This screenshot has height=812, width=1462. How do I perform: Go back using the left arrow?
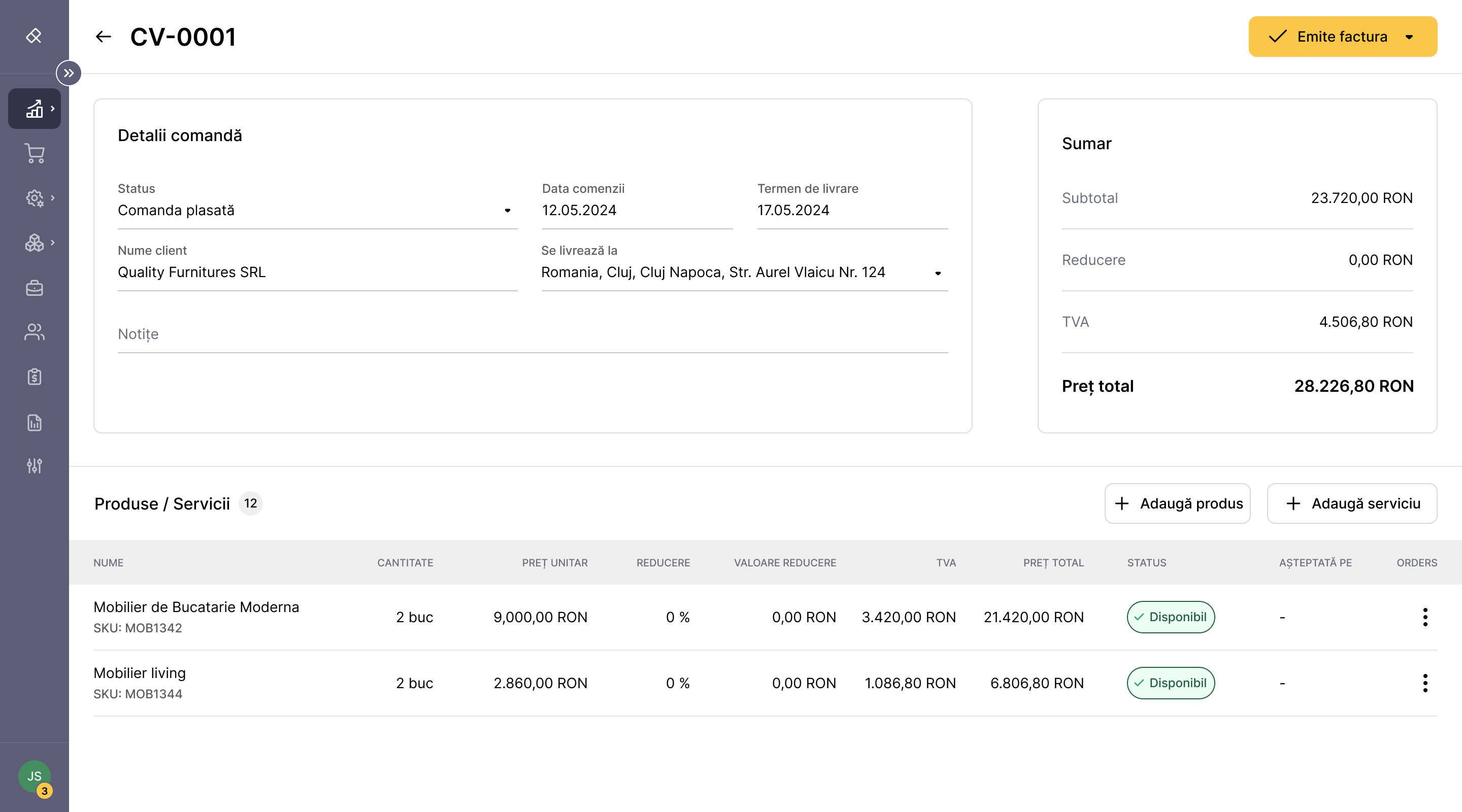coord(103,37)
